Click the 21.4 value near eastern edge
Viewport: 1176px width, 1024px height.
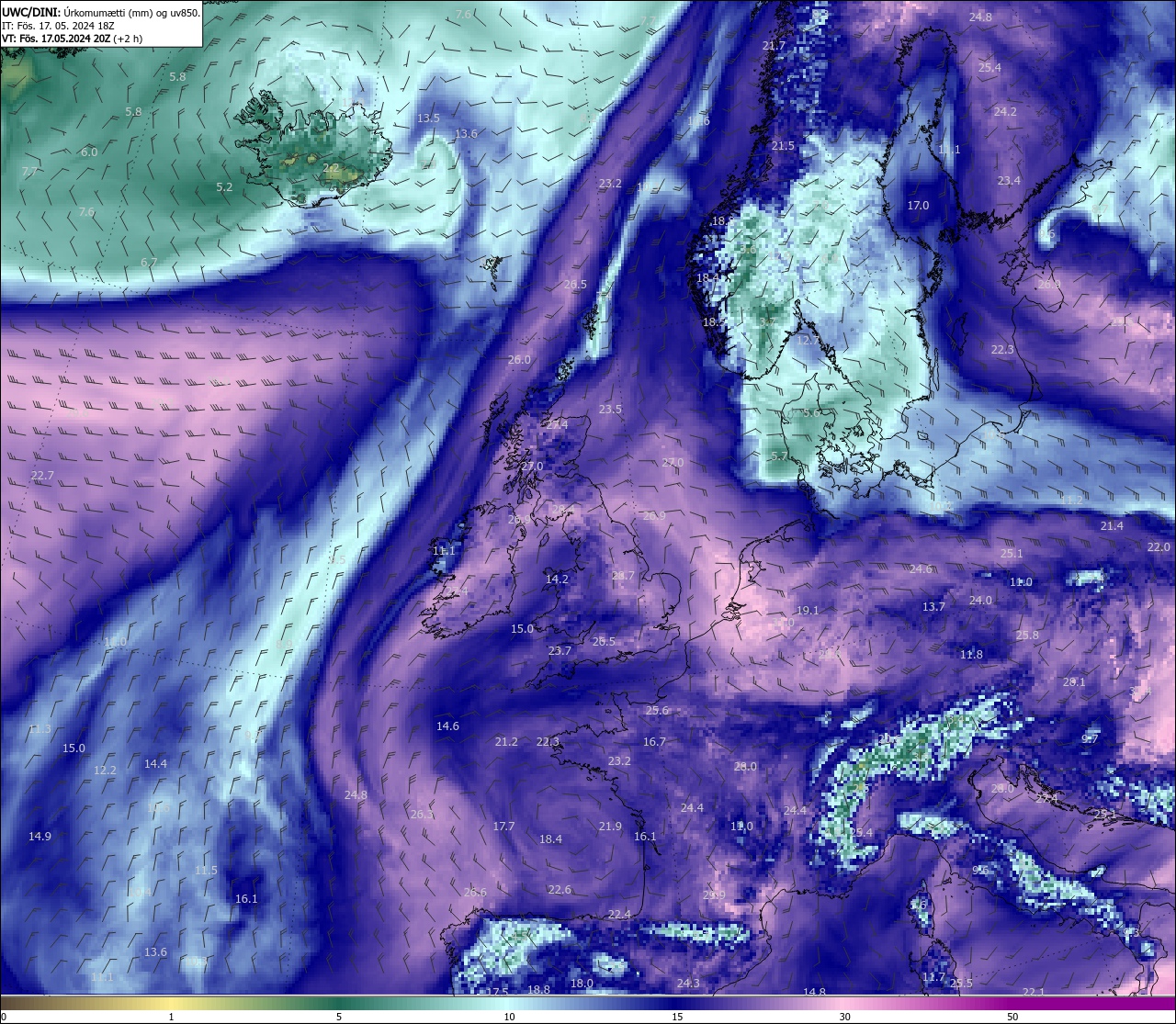click(1112, 526)
